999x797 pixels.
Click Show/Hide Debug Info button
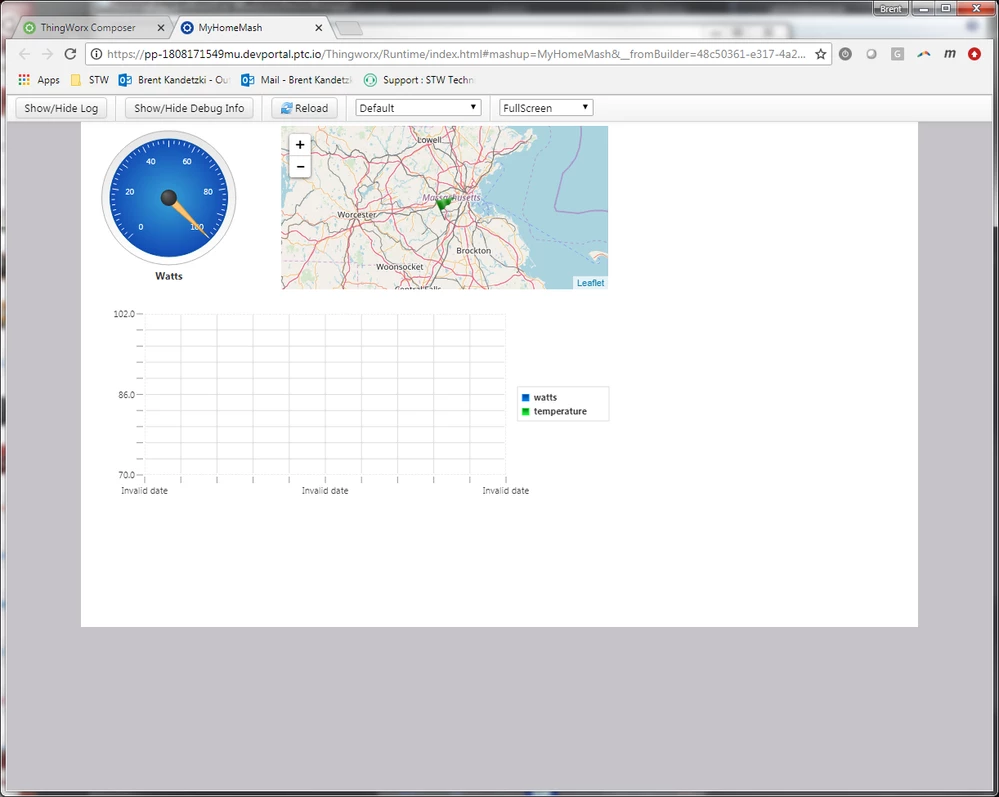pos(189,108)
